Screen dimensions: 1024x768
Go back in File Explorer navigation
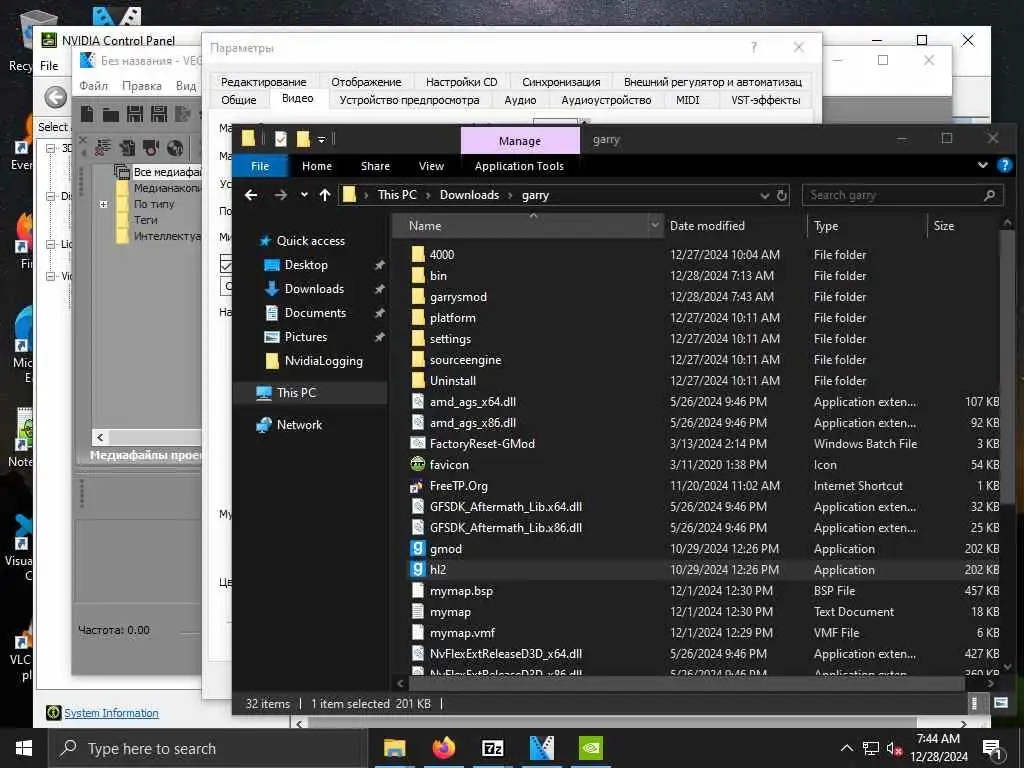point(251,195)
